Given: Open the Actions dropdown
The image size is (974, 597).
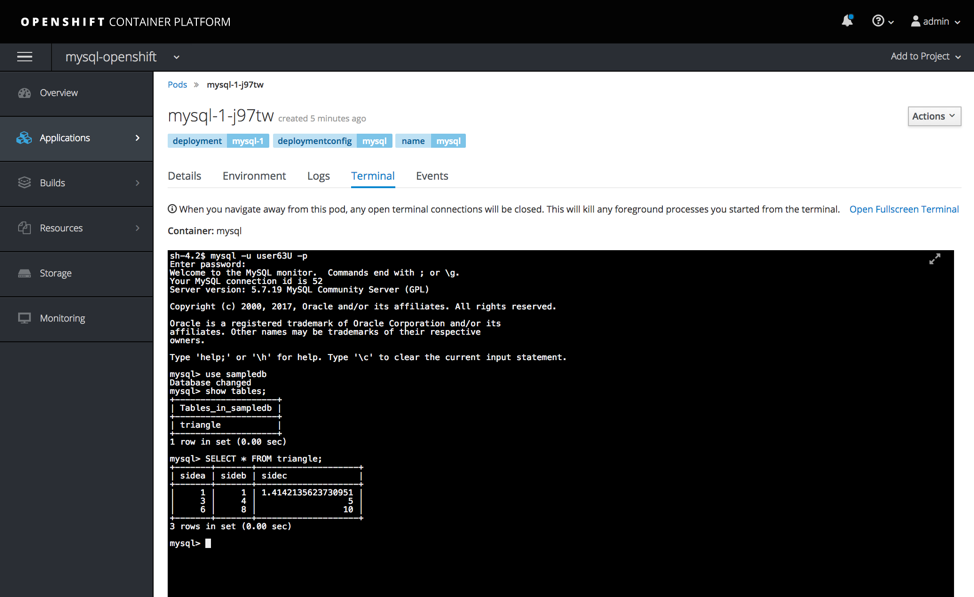Looking at the screenshot, I should [932, 116].
